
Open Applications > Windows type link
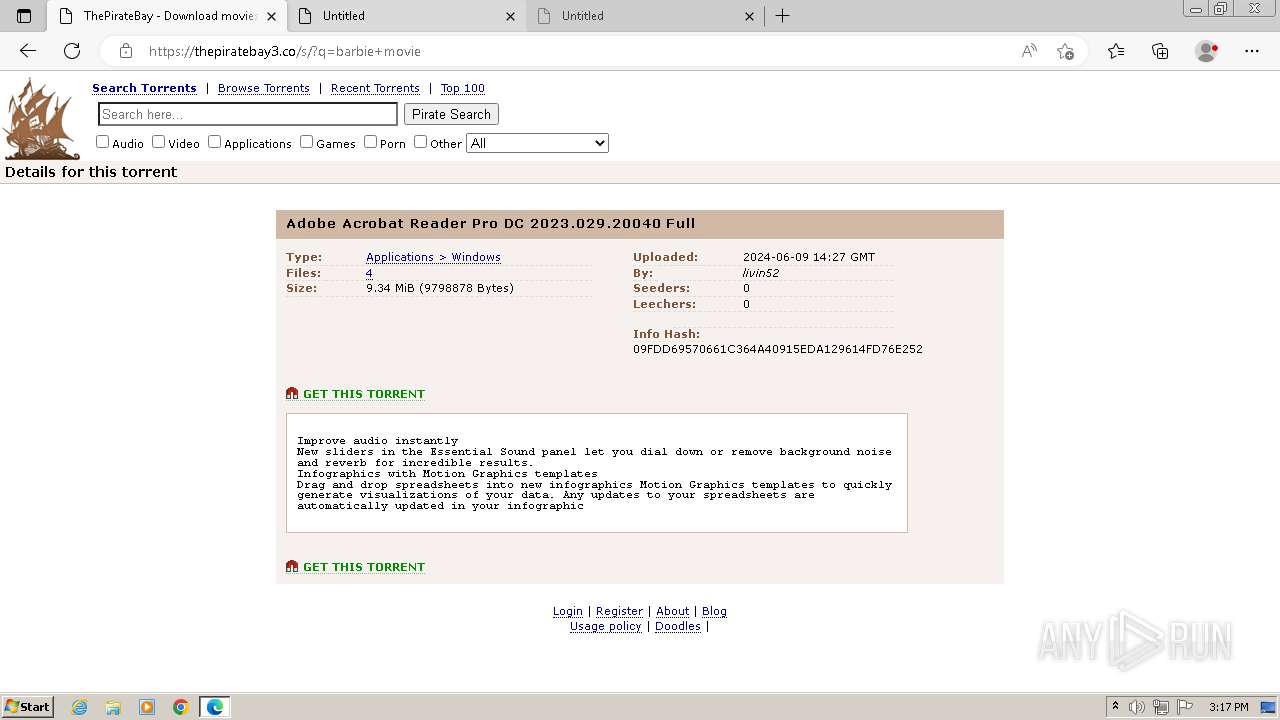(x=433, y=257)
